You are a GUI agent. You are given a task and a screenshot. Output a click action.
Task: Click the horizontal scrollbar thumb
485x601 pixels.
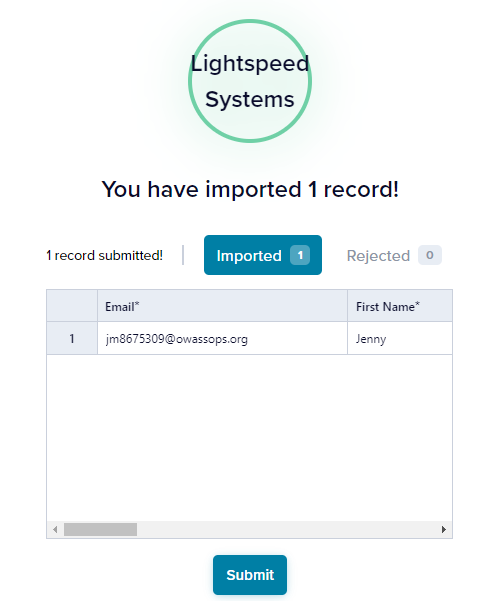point(100,529)
